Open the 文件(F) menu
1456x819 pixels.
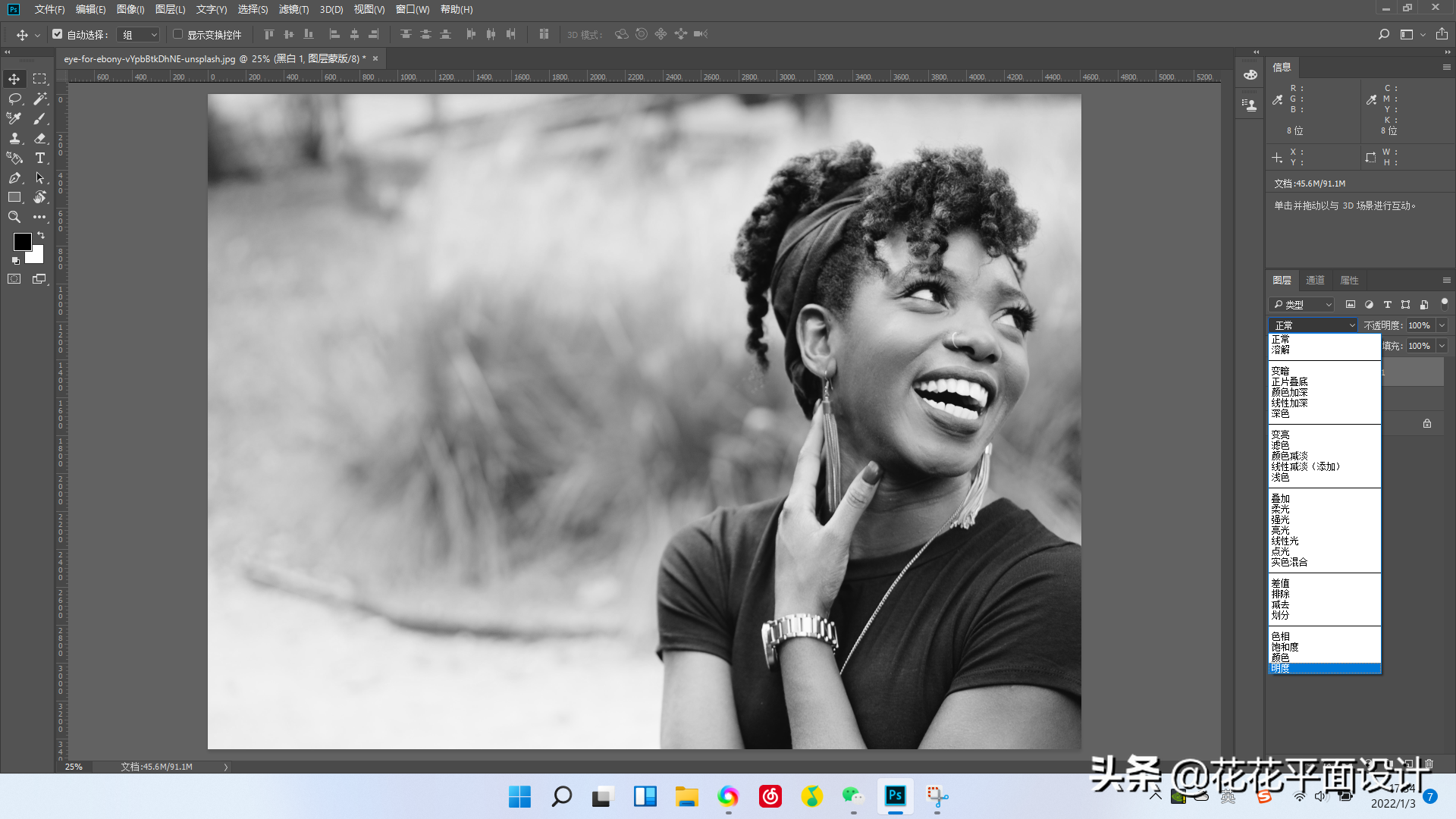(49, 9)
